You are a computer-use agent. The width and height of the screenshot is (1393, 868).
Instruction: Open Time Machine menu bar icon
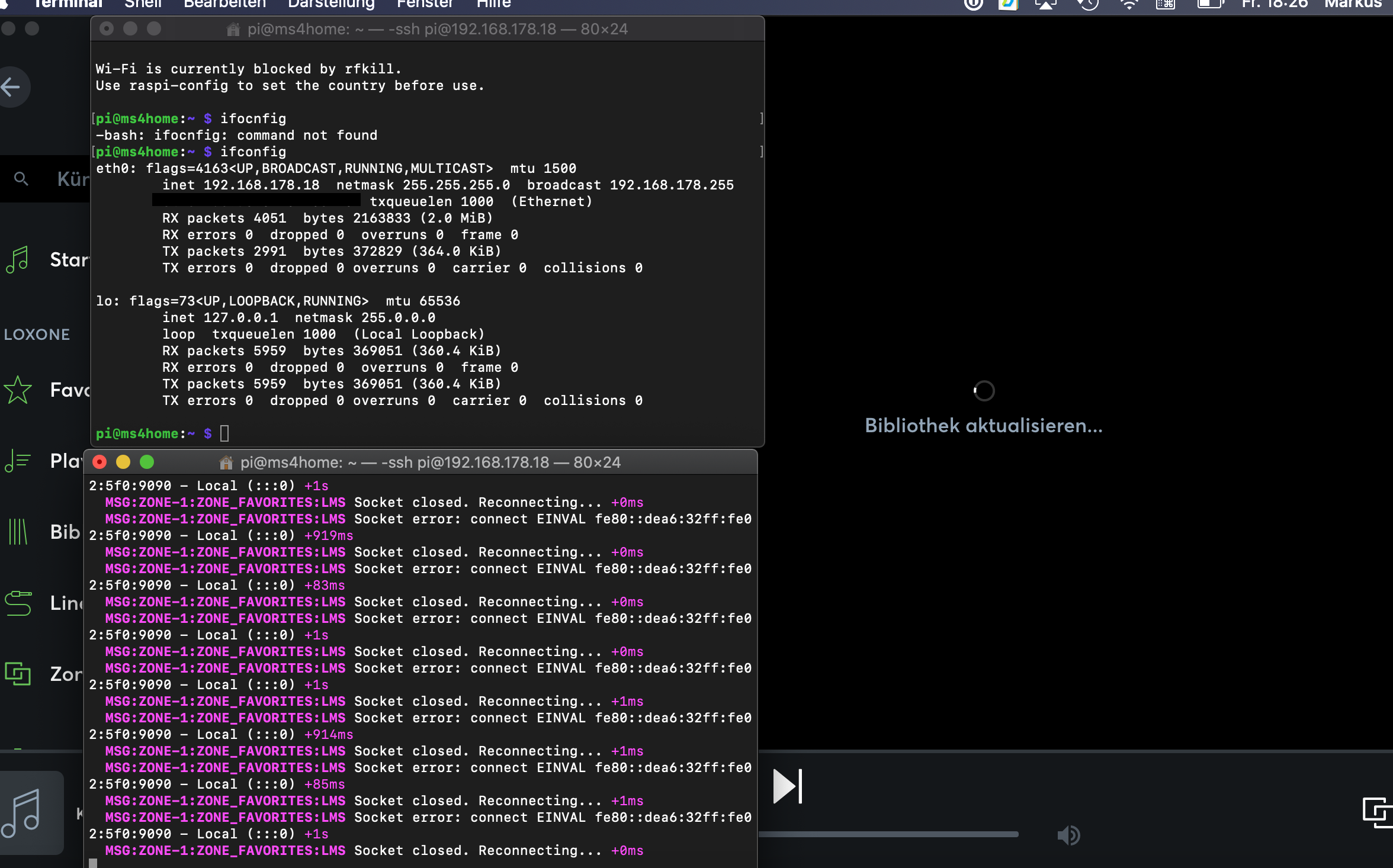coord(1088,5)
